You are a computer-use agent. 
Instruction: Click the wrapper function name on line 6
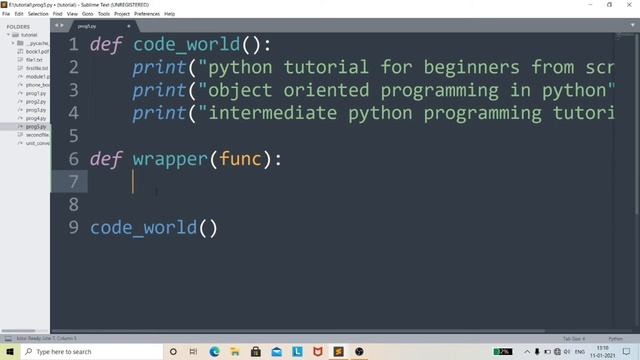coord(170,159)
